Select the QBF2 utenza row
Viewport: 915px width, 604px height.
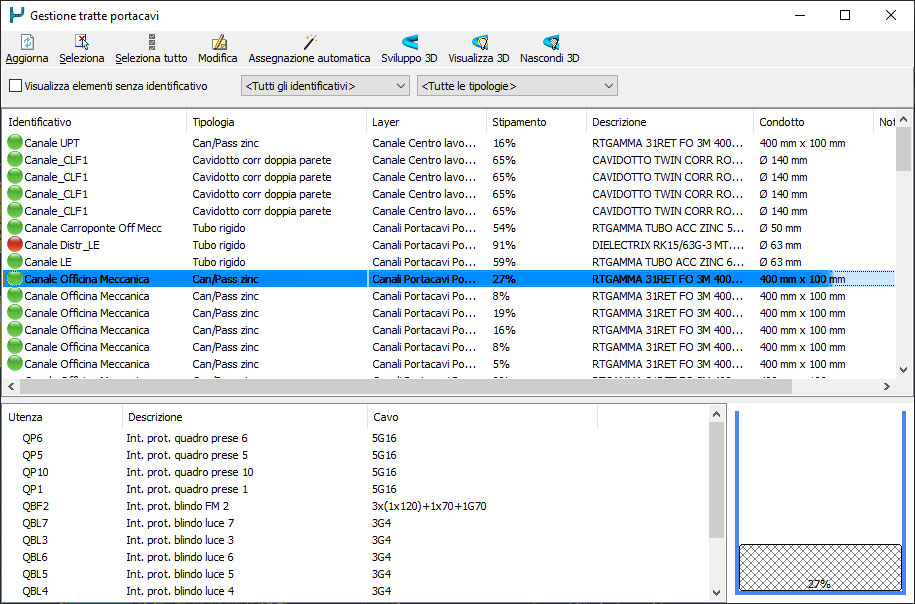point(356,505)
